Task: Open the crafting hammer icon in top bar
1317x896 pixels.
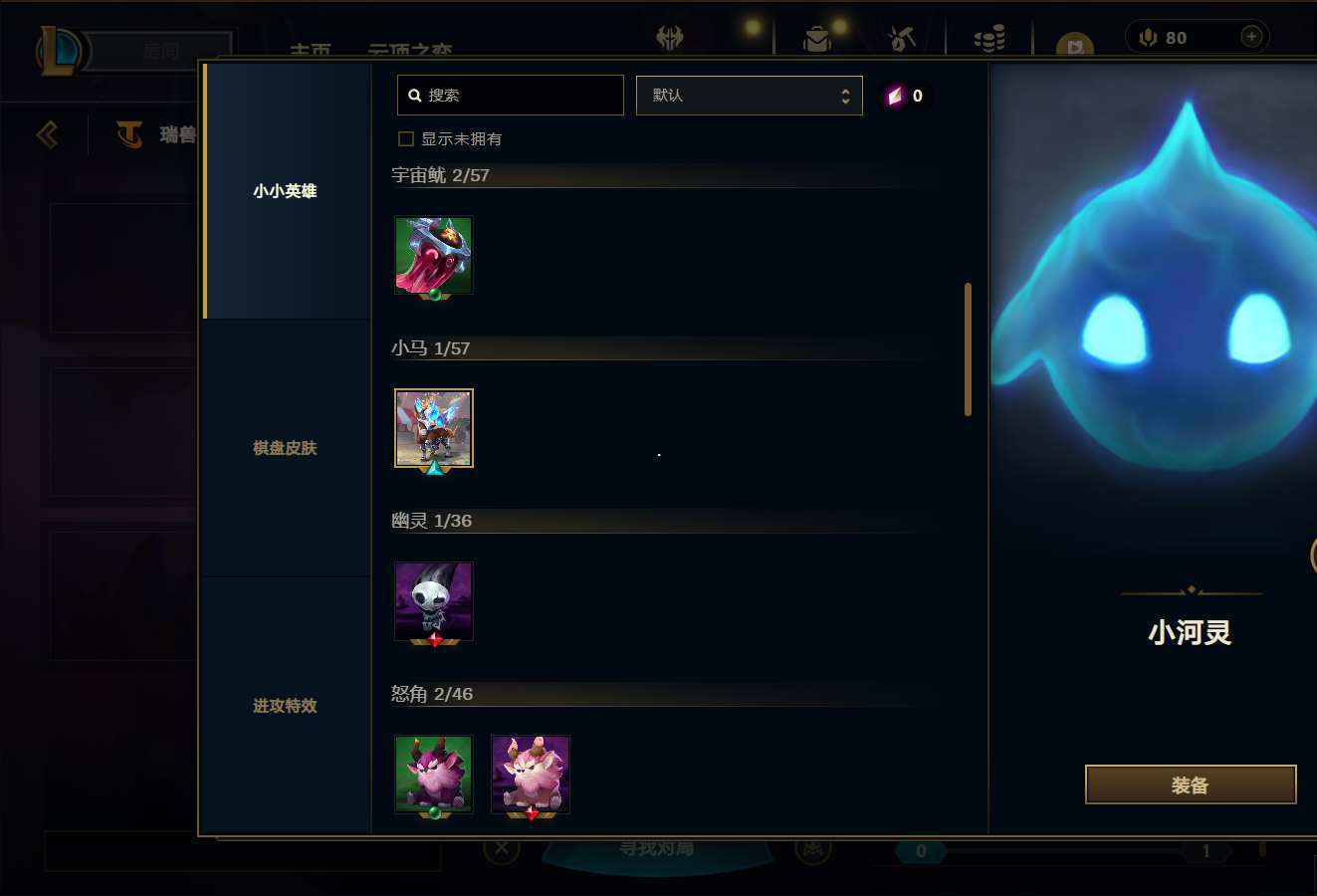Action: [902, 38]
